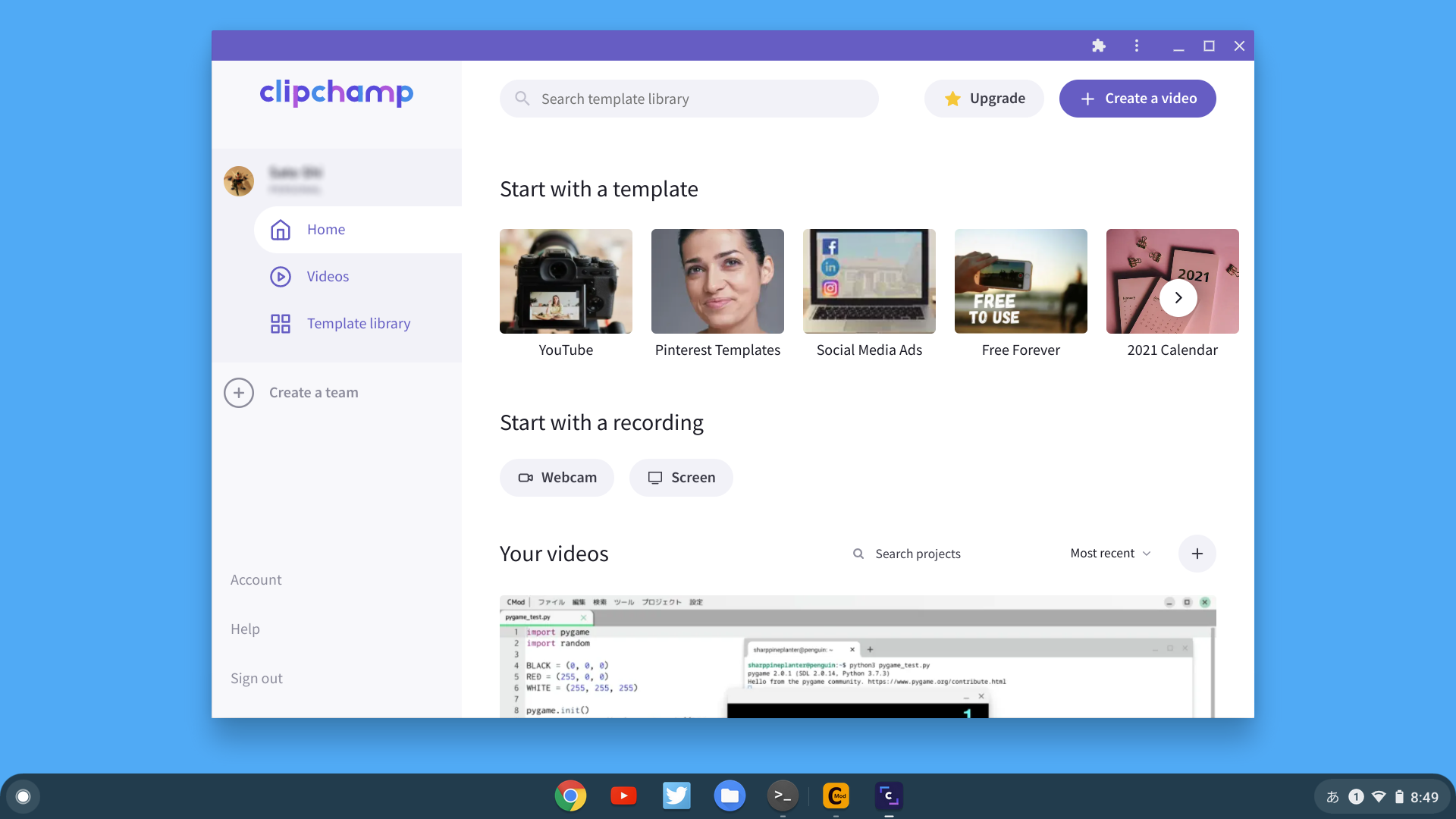Start a Webcam recording

pyautogui.click(x=557, y=478)
